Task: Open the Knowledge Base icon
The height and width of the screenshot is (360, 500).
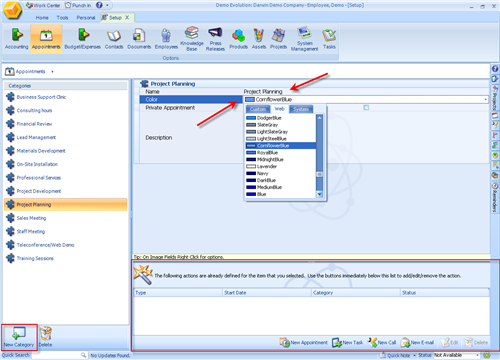Action: (192, 39)
